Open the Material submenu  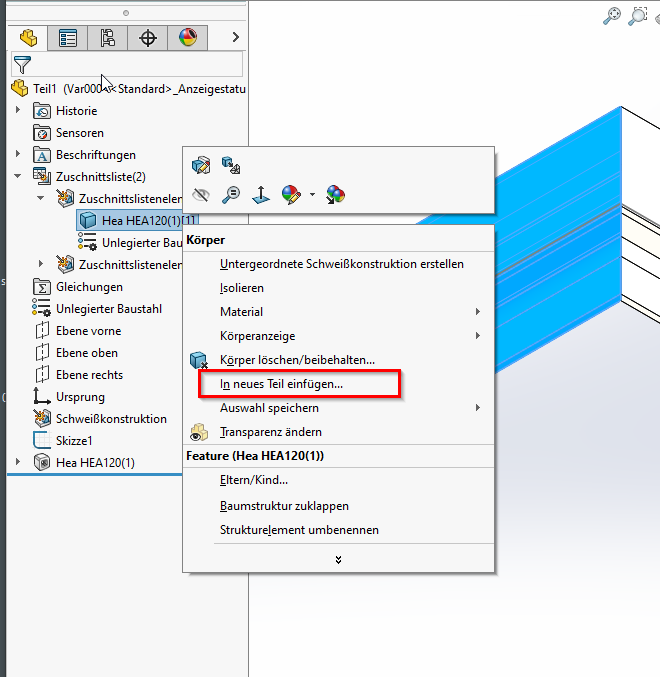pyautogui.click(x=338, y=312)
